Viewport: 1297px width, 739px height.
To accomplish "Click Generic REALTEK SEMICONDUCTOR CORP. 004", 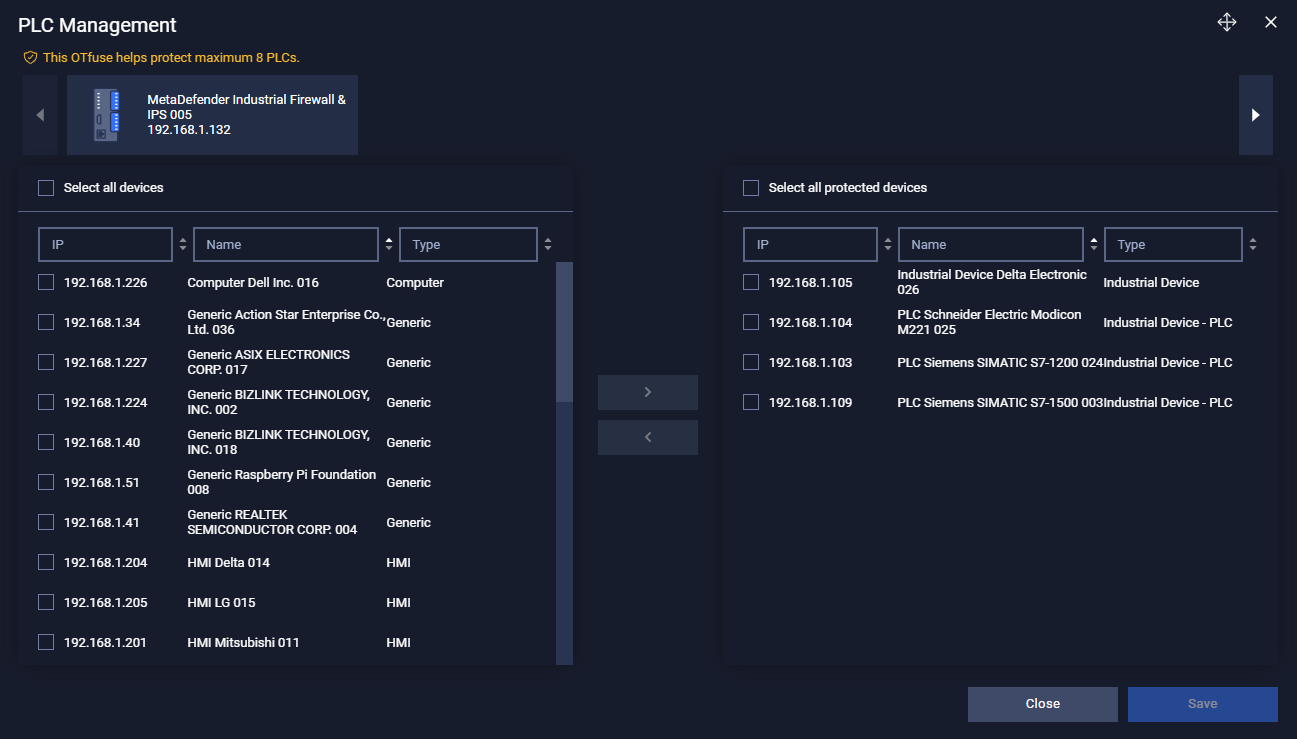I will (x=272, y=522).
